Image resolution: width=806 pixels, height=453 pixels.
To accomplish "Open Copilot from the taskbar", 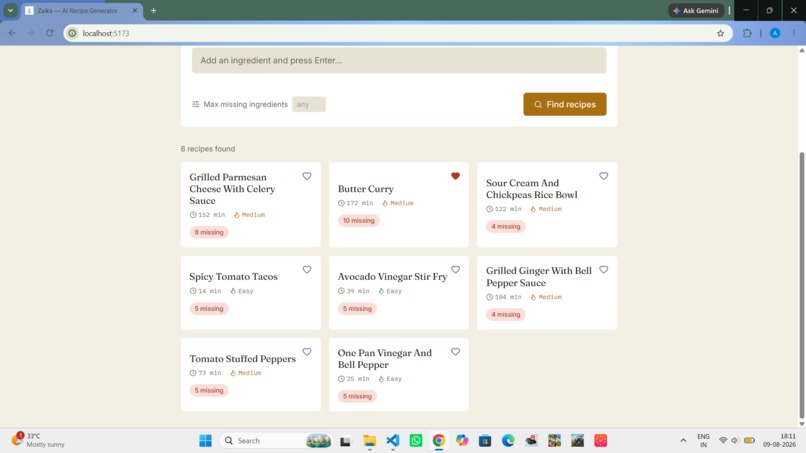I will pos(462,441).
